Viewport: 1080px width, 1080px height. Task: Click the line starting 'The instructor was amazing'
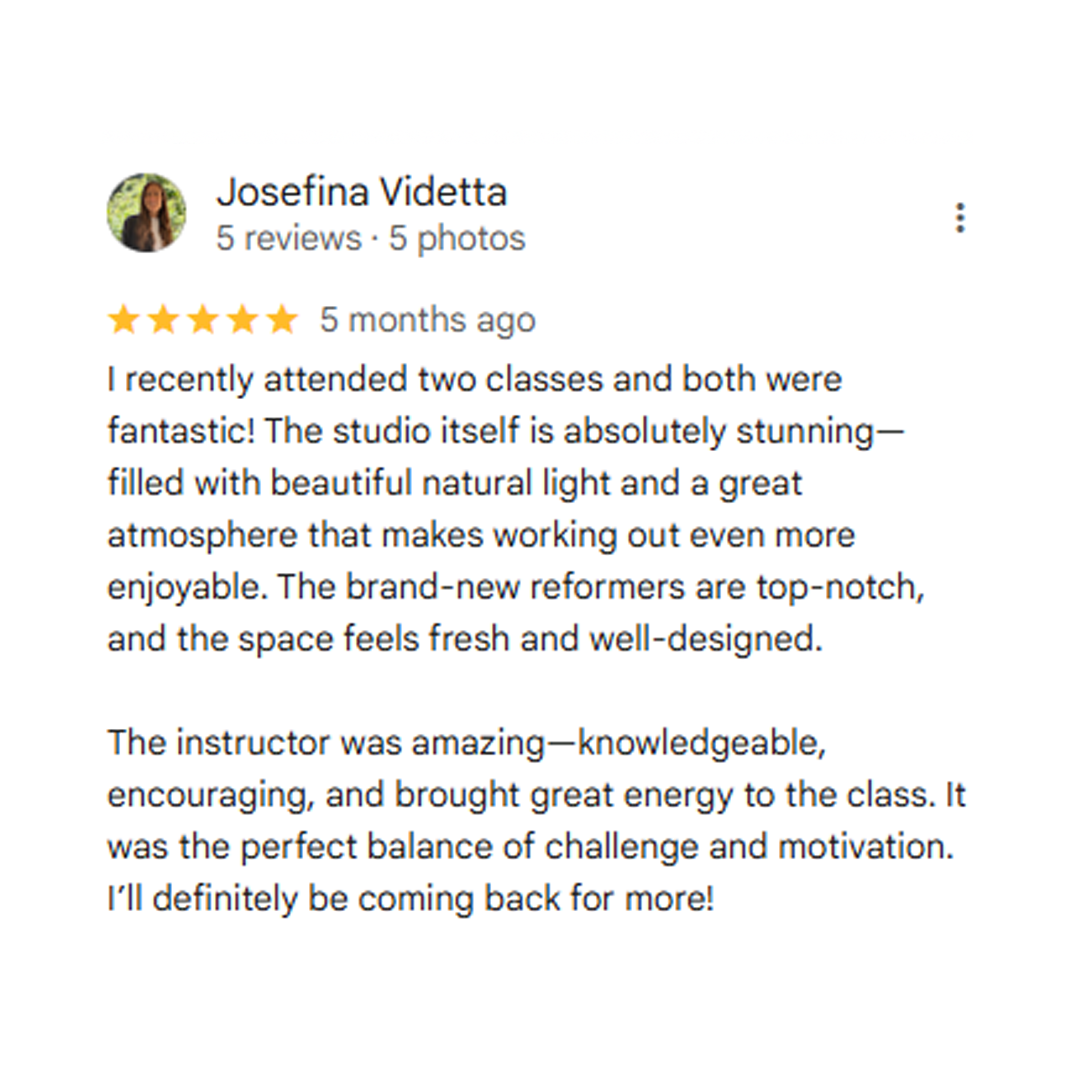467,743
